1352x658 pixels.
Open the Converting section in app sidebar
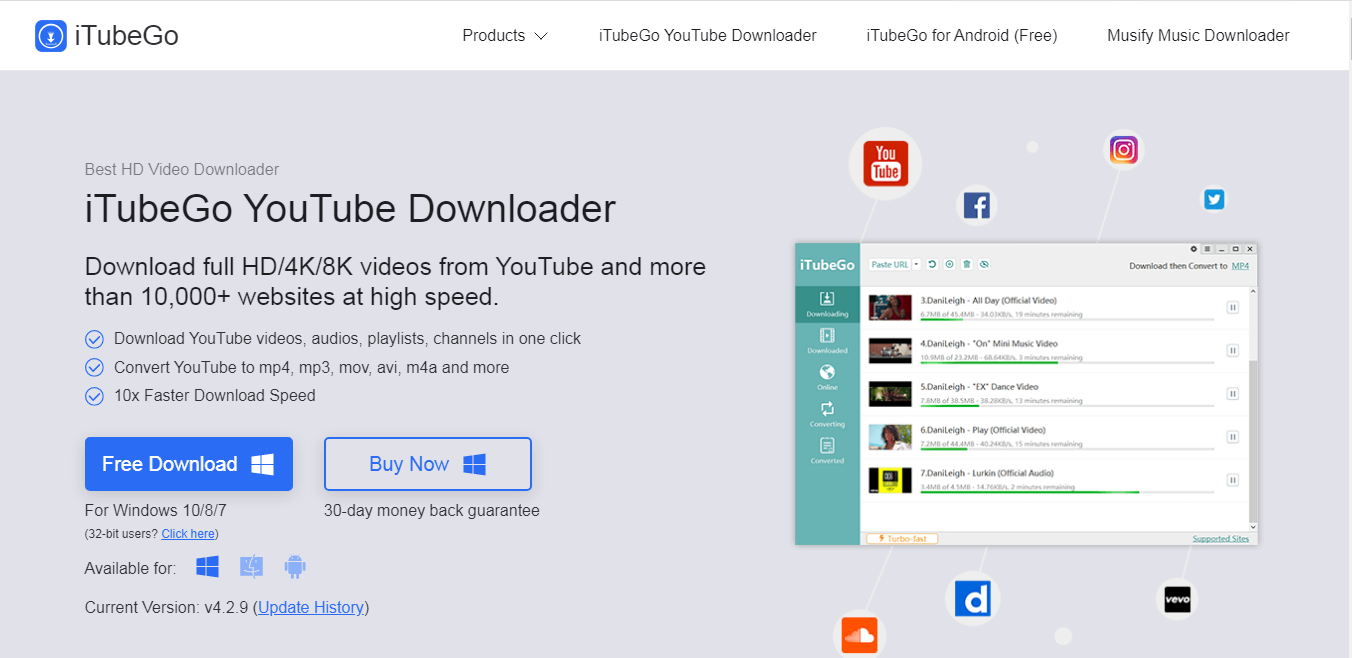(827, 415)
